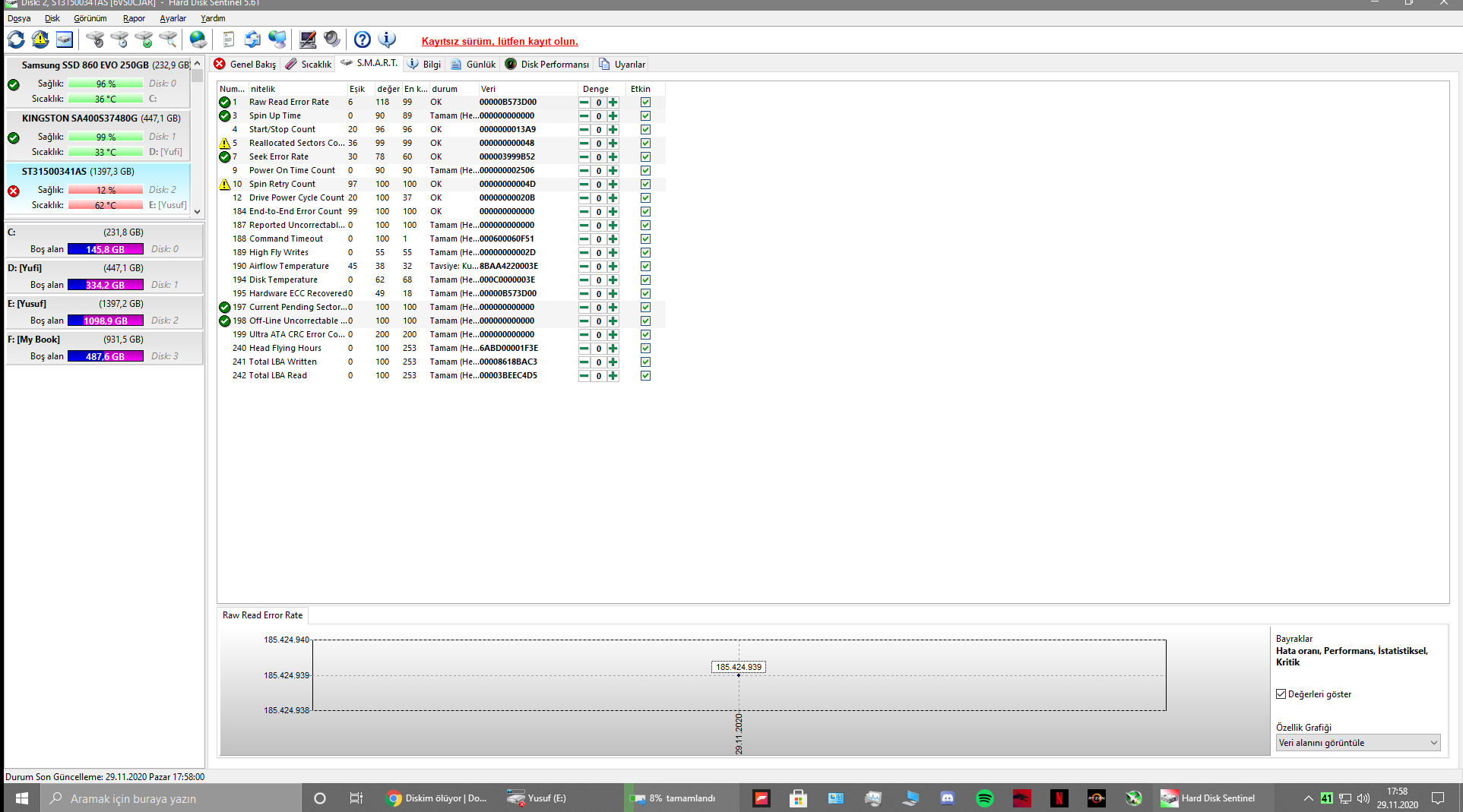Click the F: [My Book] free space bar
This screenshot has height=812, width=1463.
pos(106,356)
